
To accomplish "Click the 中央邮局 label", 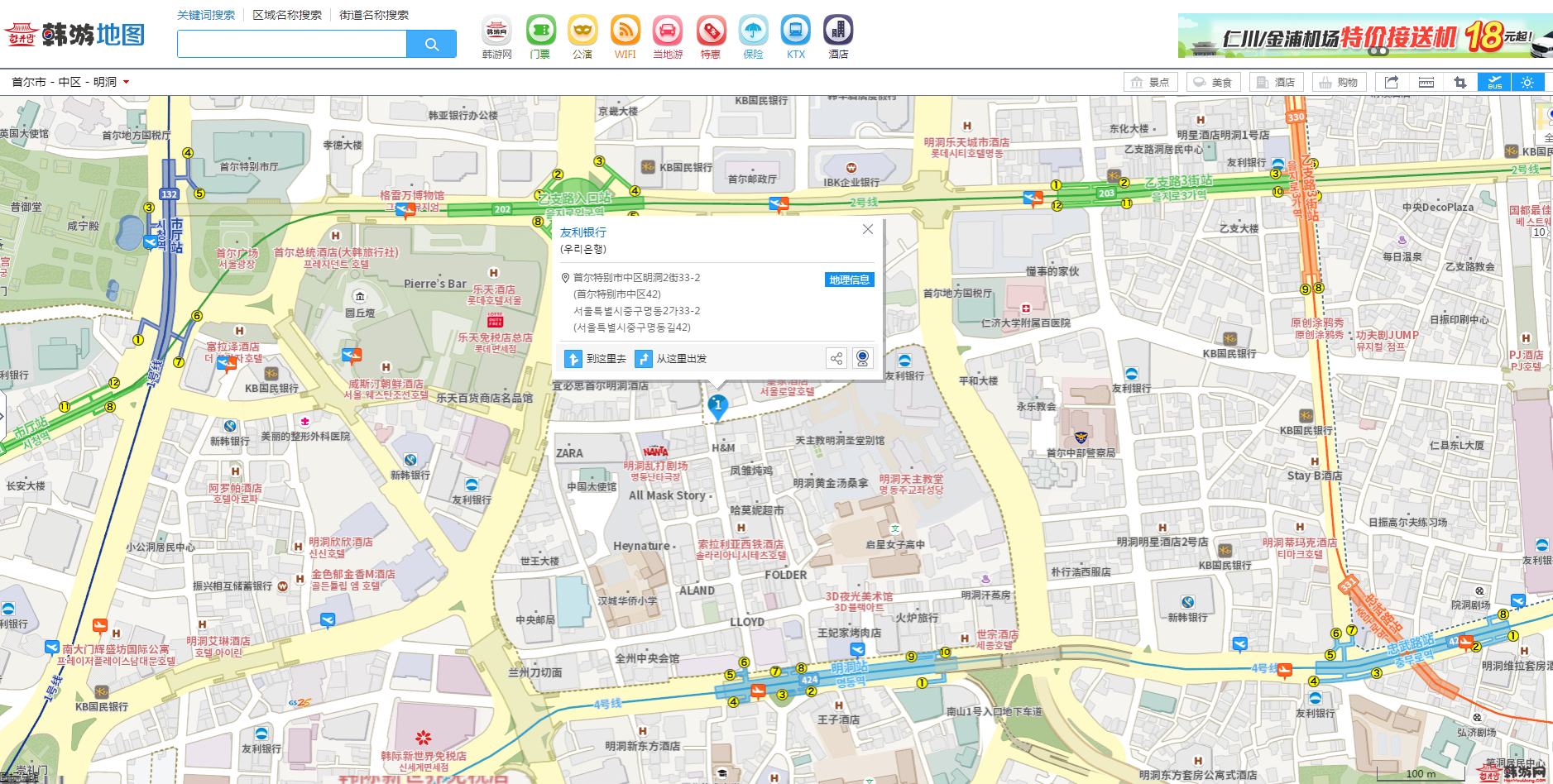I will 535,619.
